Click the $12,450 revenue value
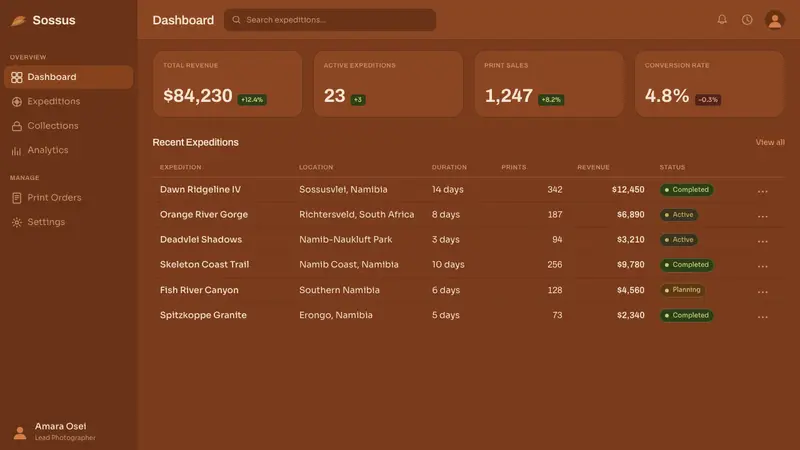This screenshot has height=450, width=800. tap(628, 189)
